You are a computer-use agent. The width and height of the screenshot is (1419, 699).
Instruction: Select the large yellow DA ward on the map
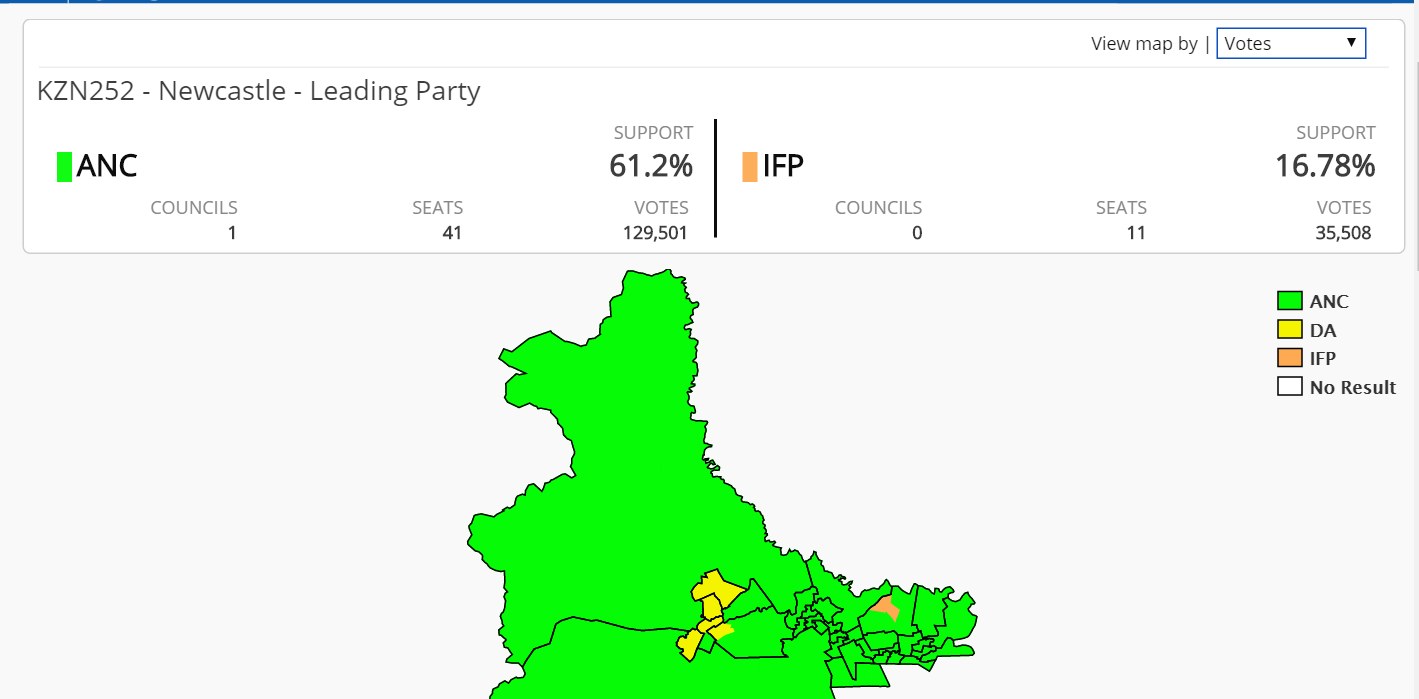pos(715,593)
